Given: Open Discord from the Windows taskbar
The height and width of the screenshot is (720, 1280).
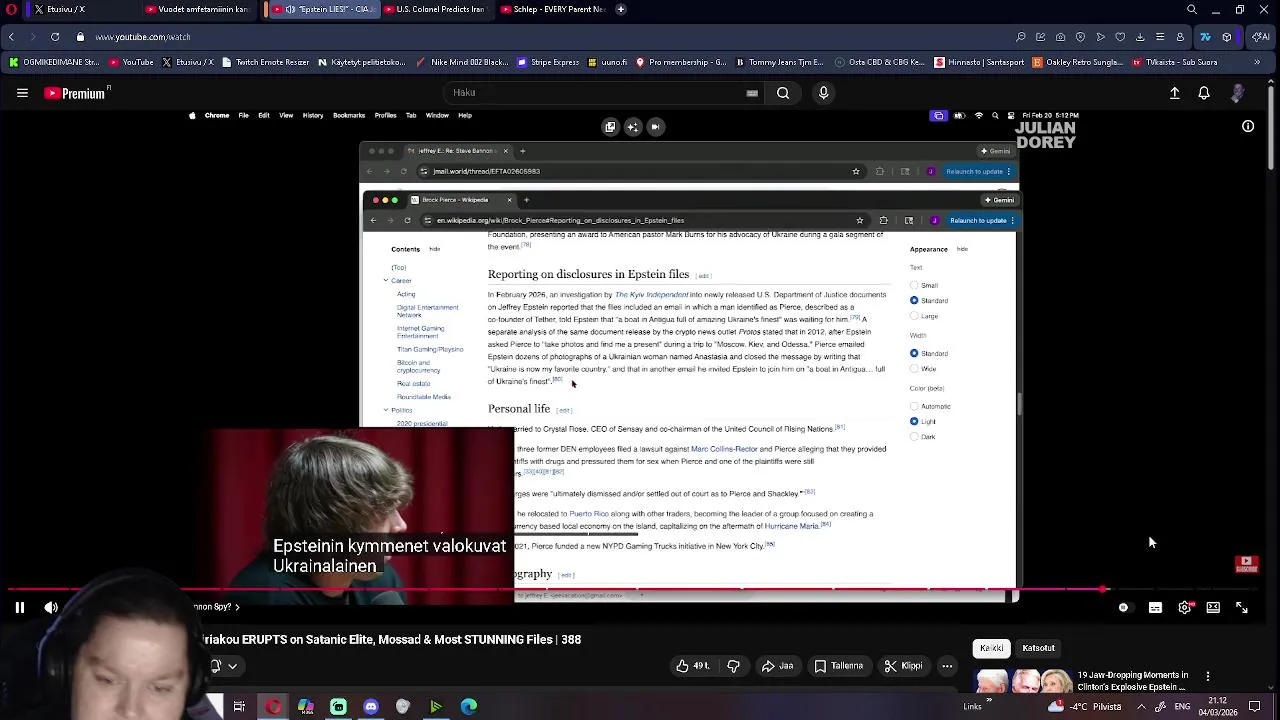Looking at the screenshot, I should pyautogui.click(x=371, y=707).
